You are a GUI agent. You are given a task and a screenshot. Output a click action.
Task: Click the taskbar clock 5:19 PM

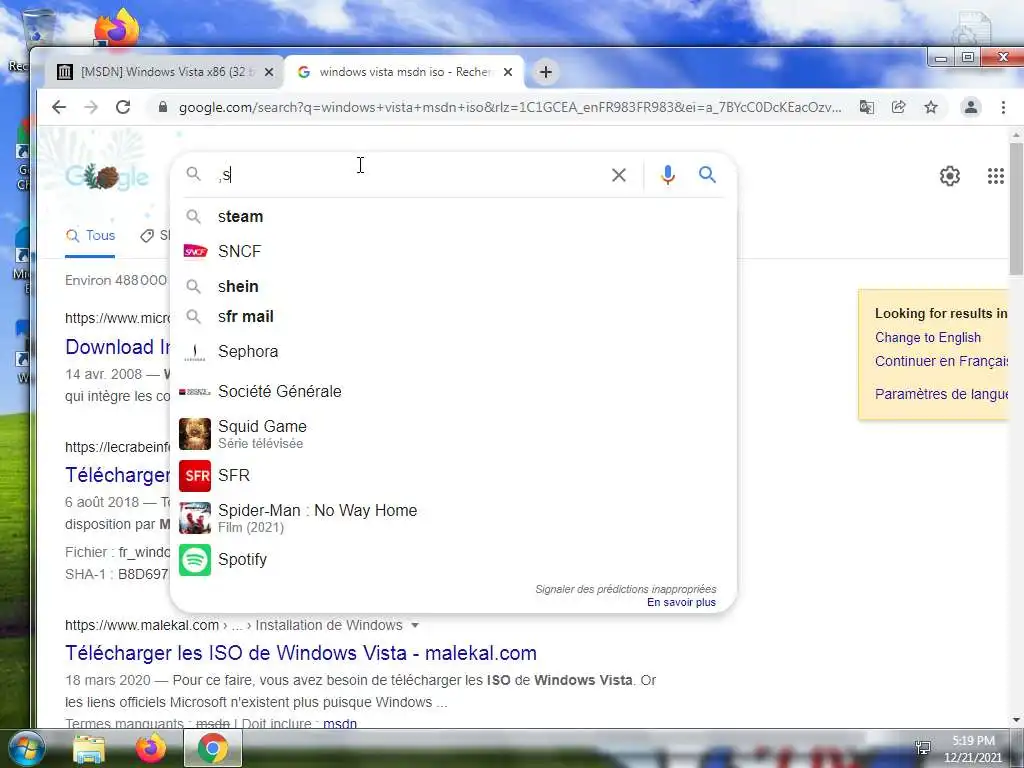973,741
